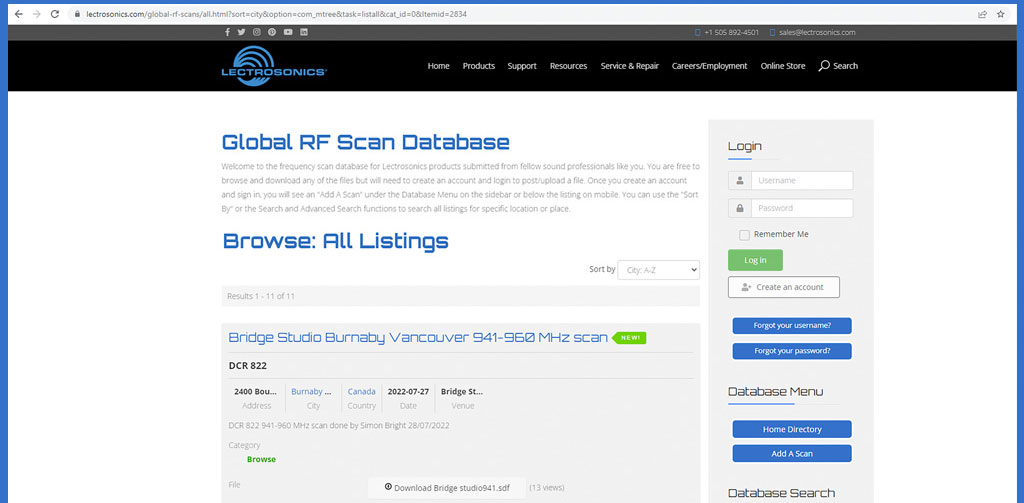Bookmark the page with the star icon
The image size is (1024, 503).
tap(1000, 14)
